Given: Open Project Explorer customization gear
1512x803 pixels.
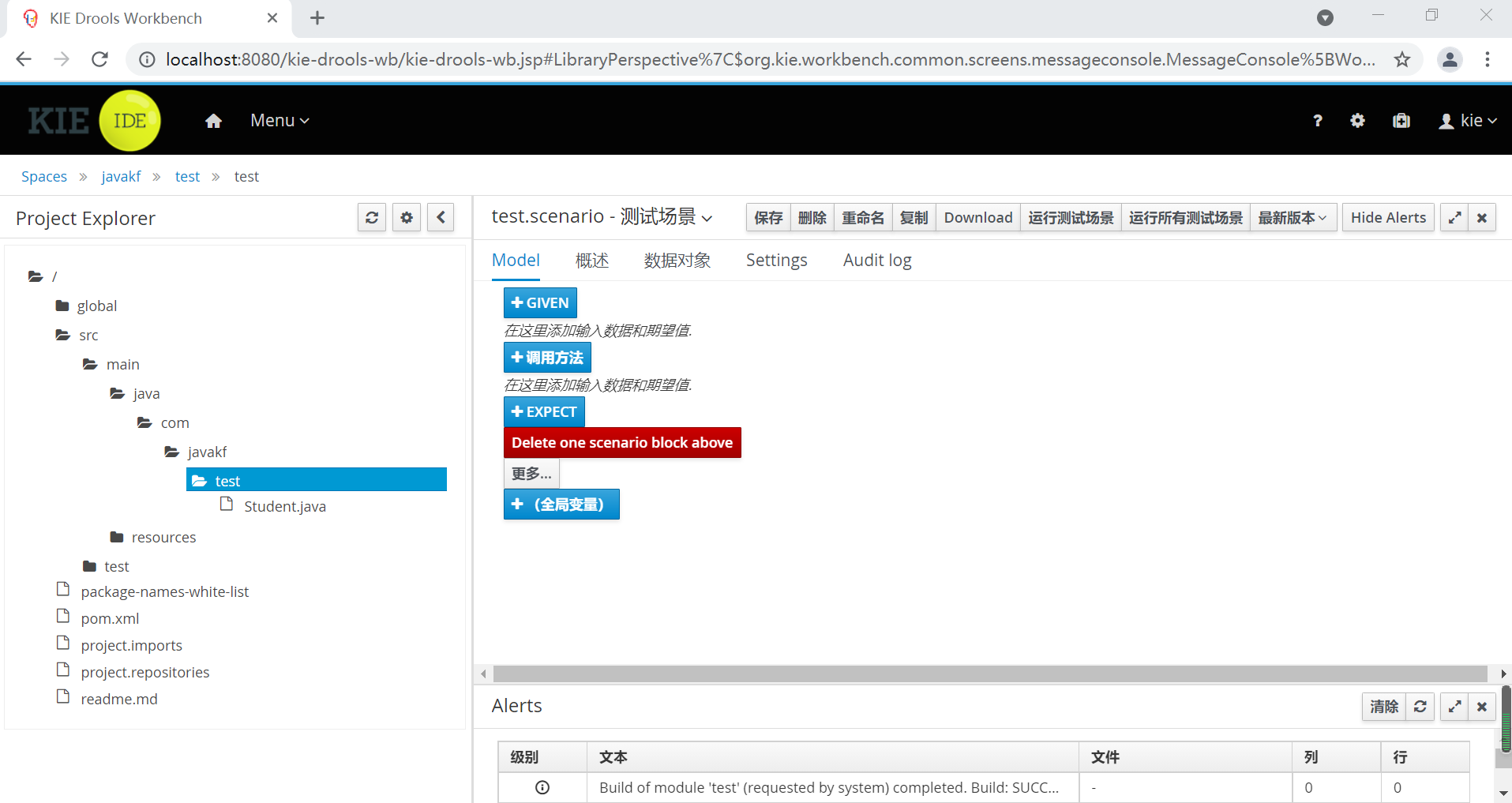Looking at the screenshot, I should pos(406,217).
